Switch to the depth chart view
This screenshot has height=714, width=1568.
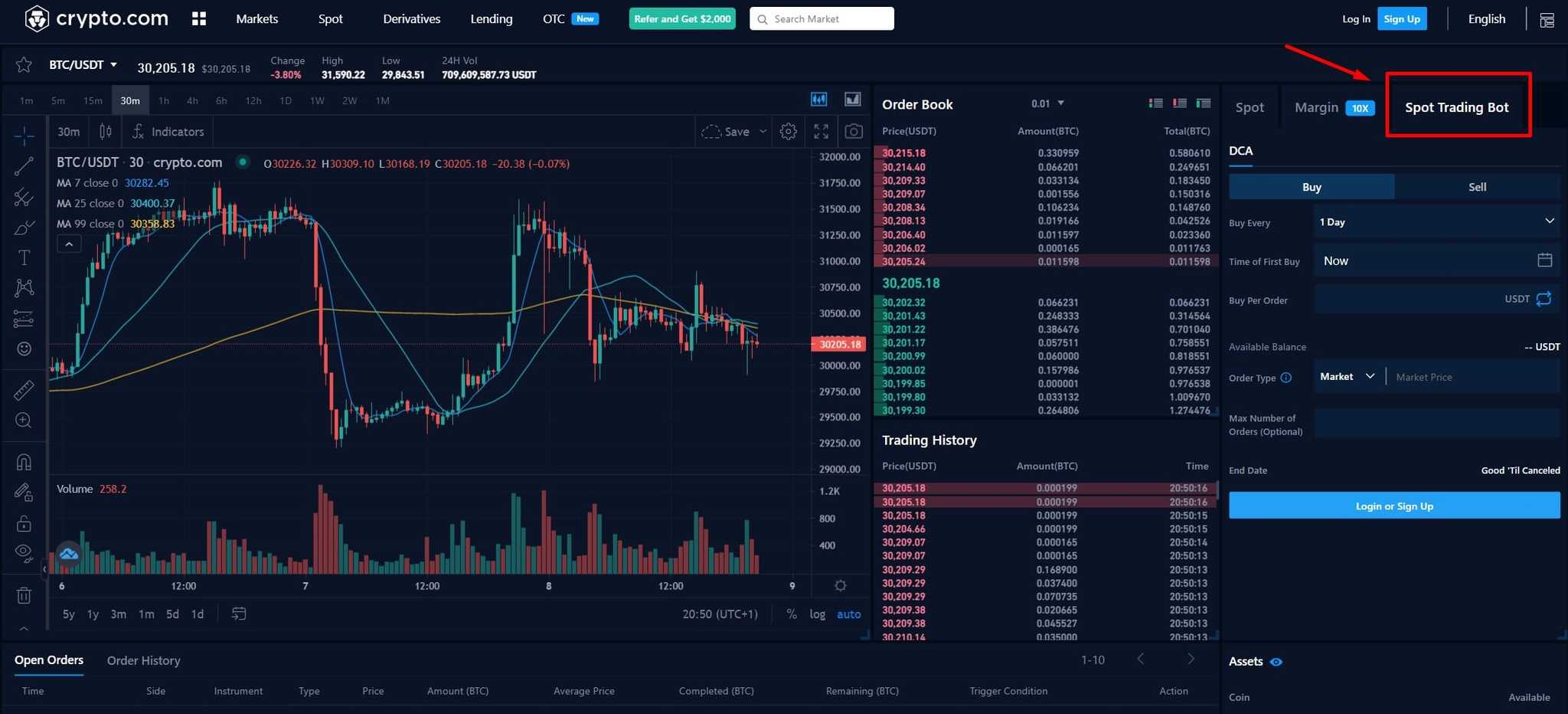click(852, 99)
